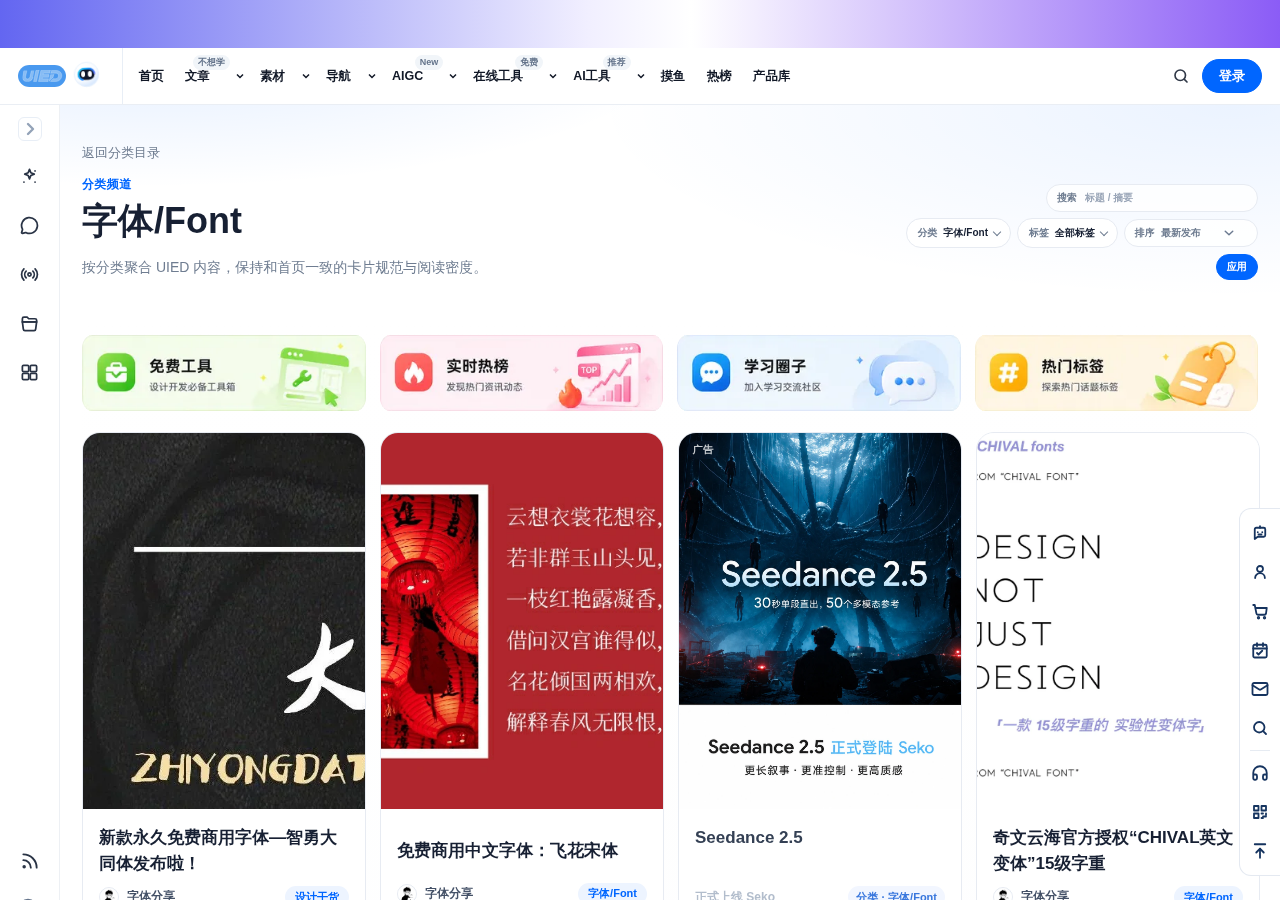
Task: Click the blue 登录 button
Action: (1232, 76)
